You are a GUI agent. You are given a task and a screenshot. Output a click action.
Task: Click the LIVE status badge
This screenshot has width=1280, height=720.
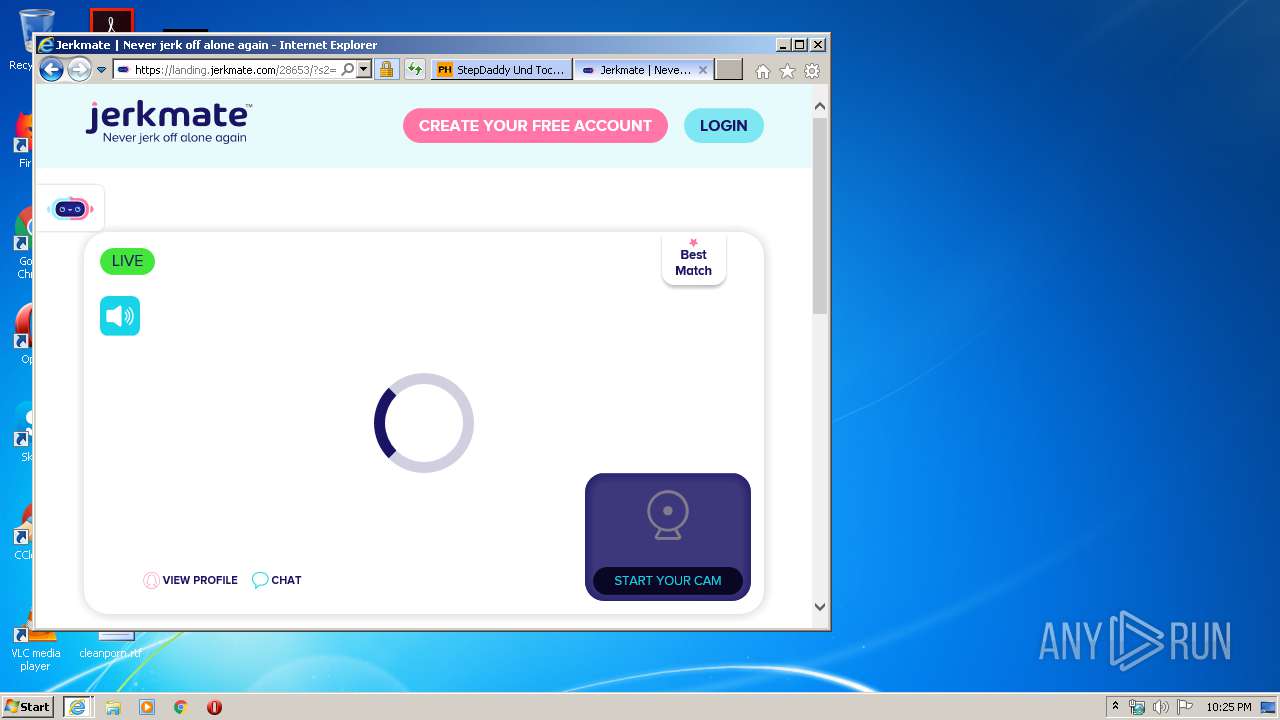pyautogui.click(x=127, y=261)
